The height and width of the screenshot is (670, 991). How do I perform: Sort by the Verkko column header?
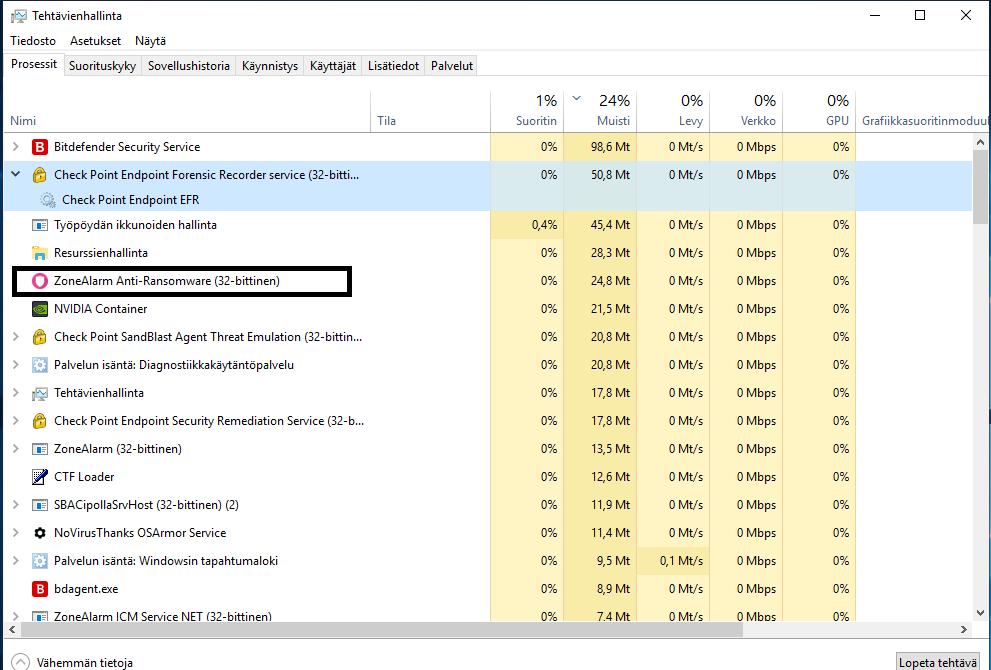point(746,112)
